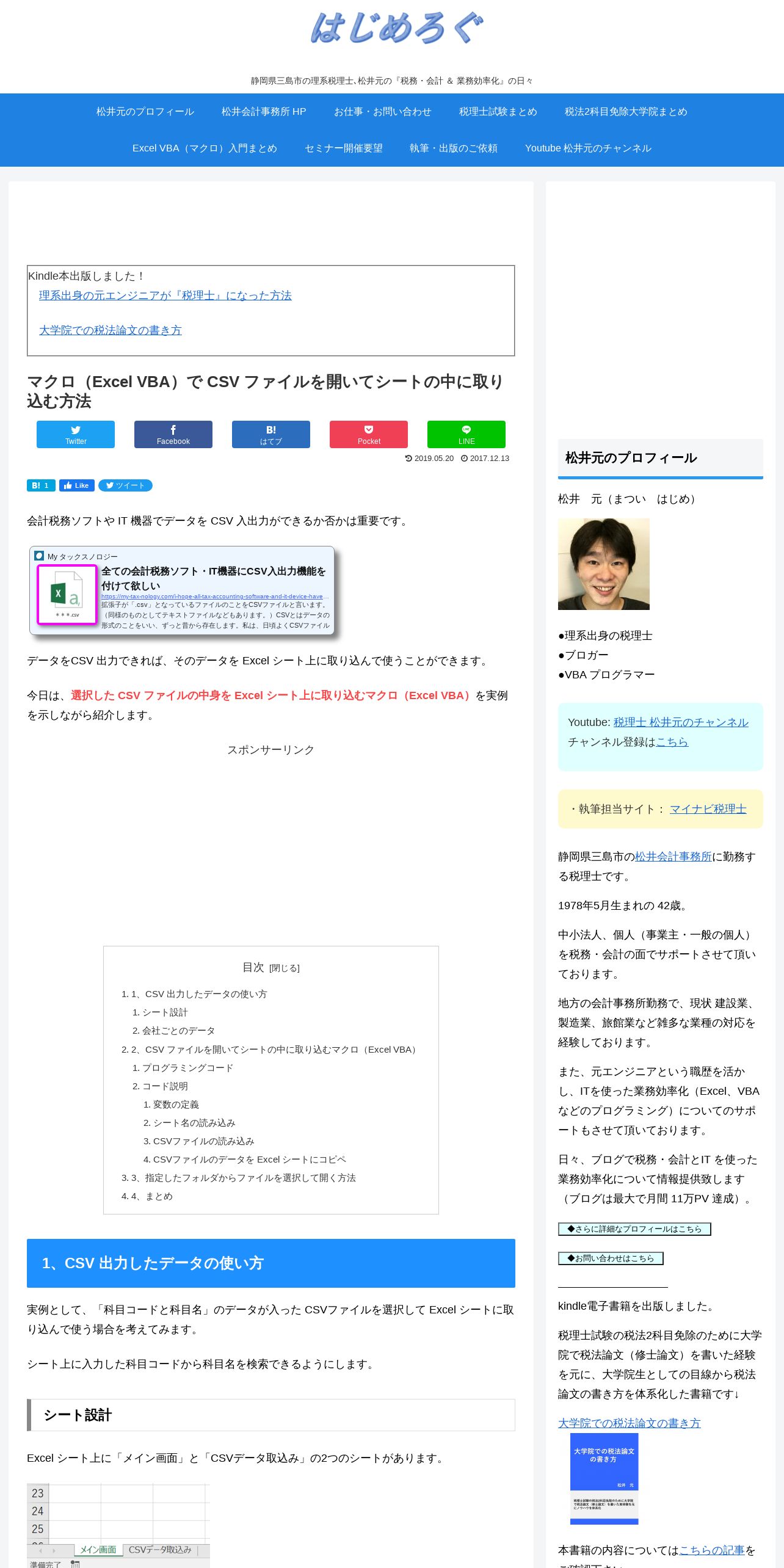This screenshot has height=1568, width=784.
Task: Click the small ツイート button
Action: [x=125, y=485]
